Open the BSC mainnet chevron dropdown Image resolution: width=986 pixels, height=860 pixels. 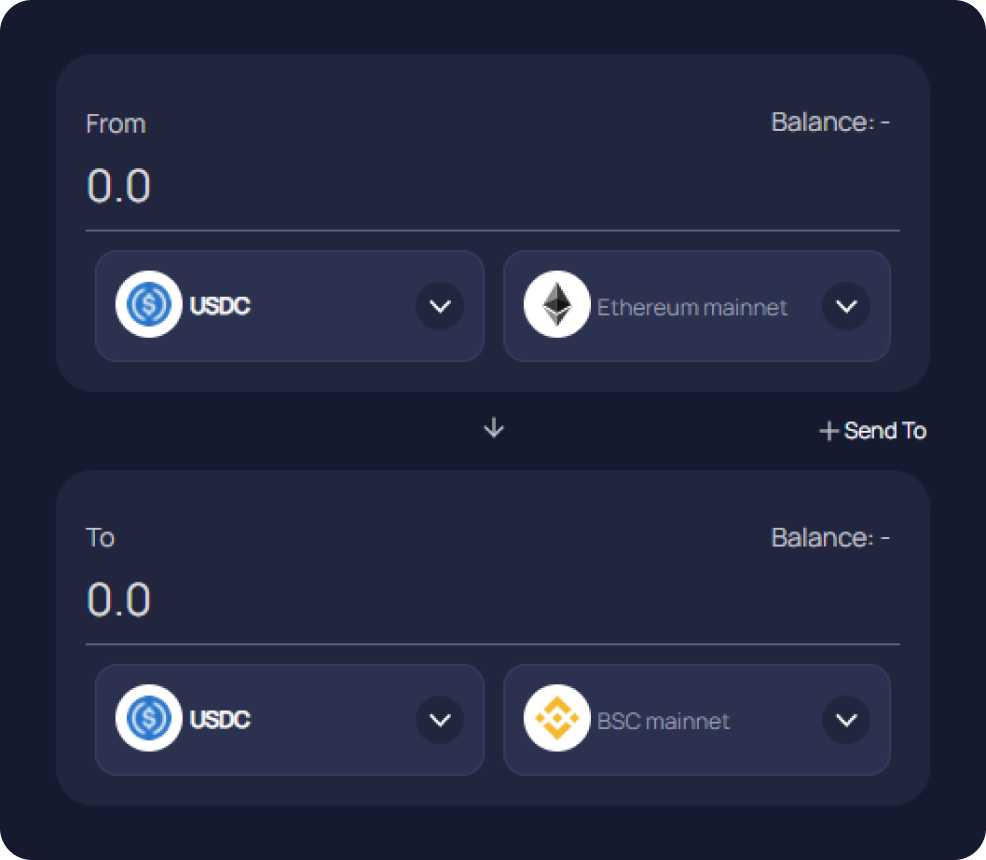(x=846, y=720)
